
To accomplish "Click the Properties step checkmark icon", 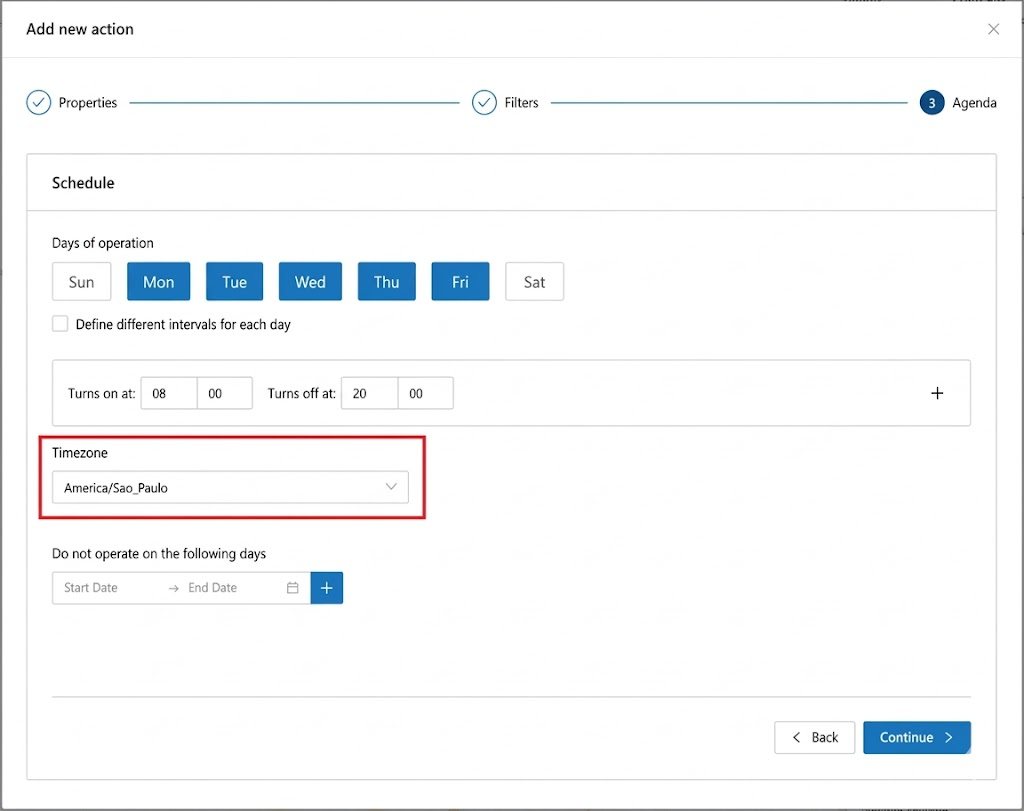I will point(38,103).
